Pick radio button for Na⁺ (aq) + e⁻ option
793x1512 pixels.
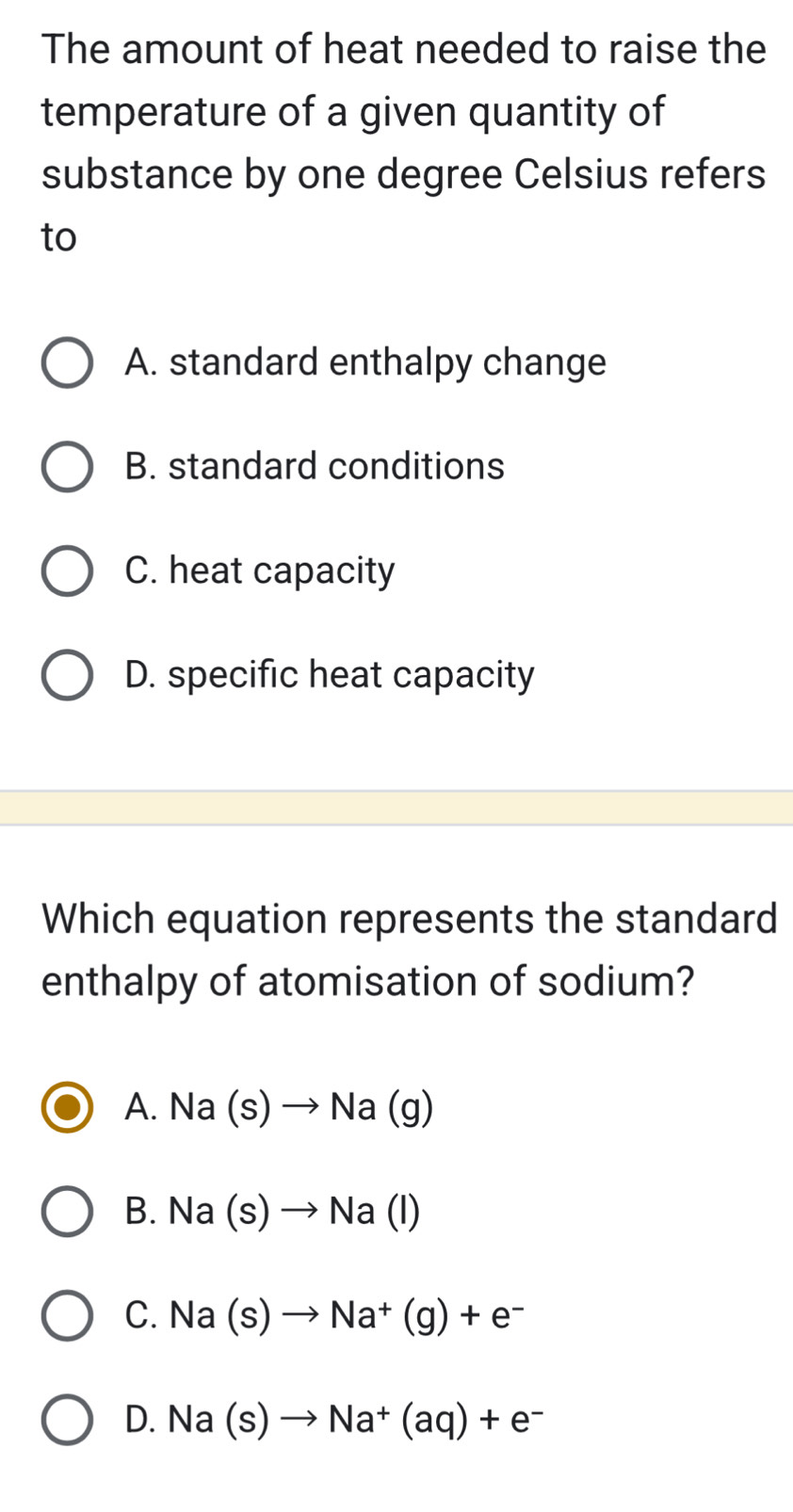(67, 1420)
